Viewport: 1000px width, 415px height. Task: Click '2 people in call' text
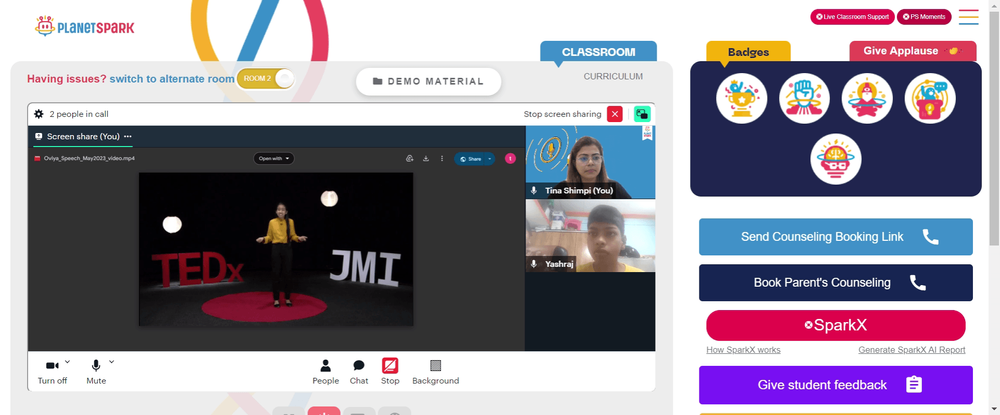tap(79, 114)
